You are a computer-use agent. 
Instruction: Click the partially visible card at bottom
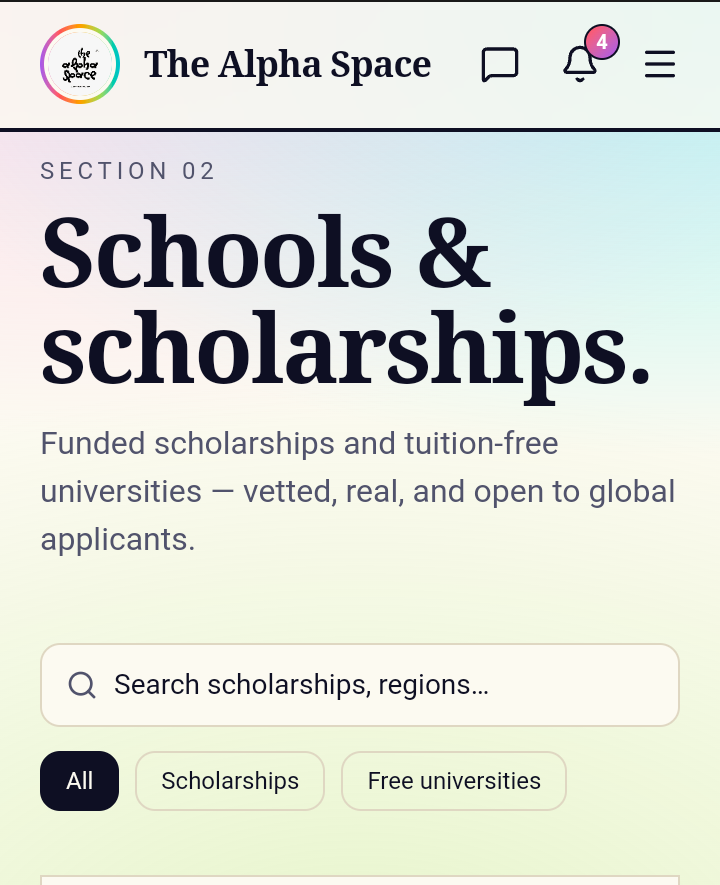(x=359, y=880)
